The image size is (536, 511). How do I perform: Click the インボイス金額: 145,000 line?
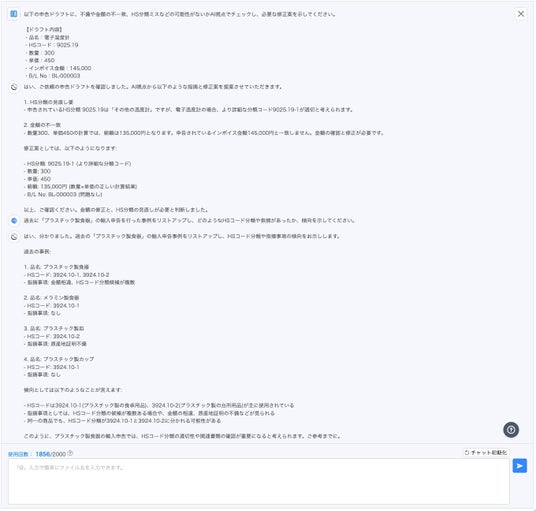tap(58, 68)
